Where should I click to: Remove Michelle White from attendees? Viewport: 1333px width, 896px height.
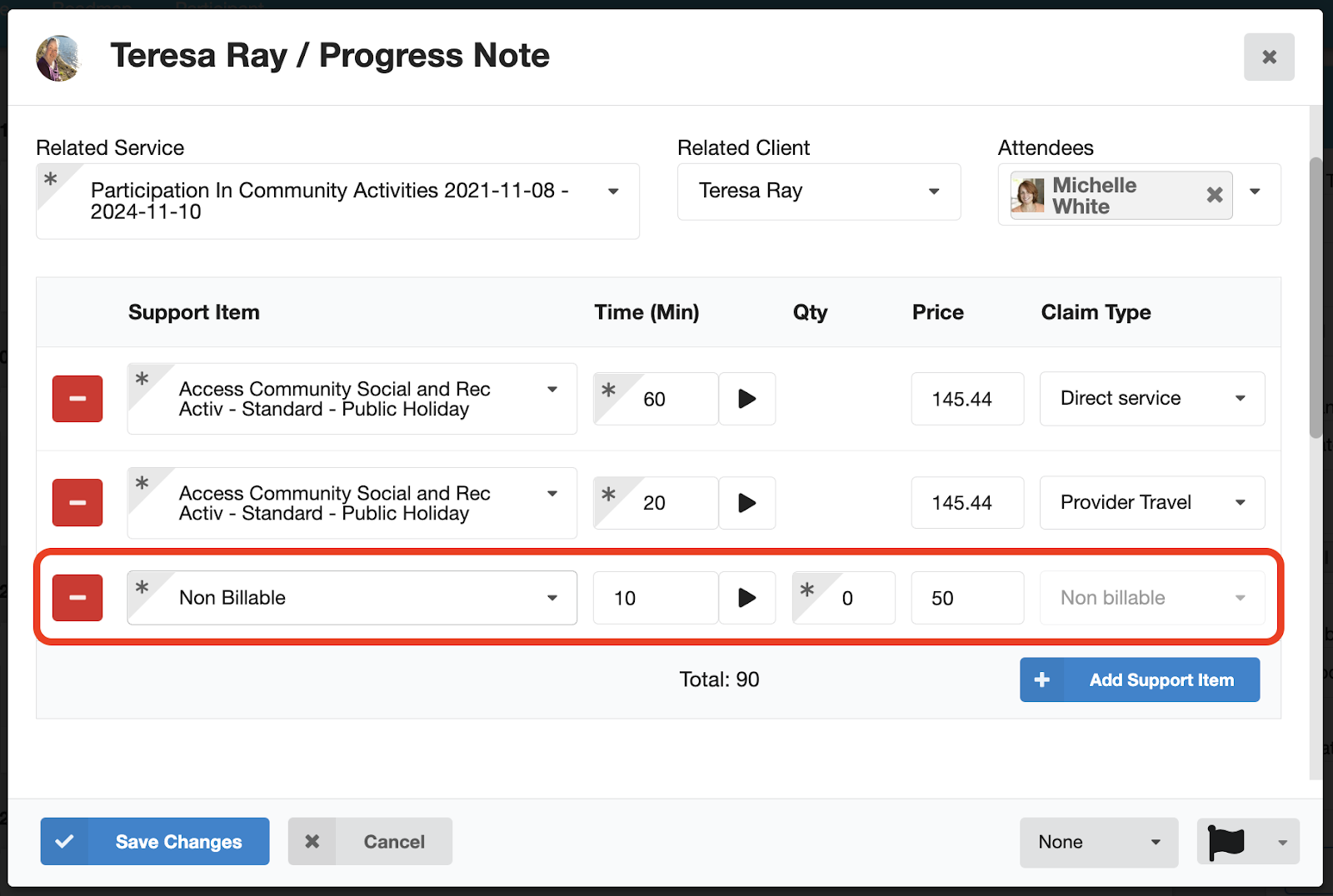coord(1215,195)
